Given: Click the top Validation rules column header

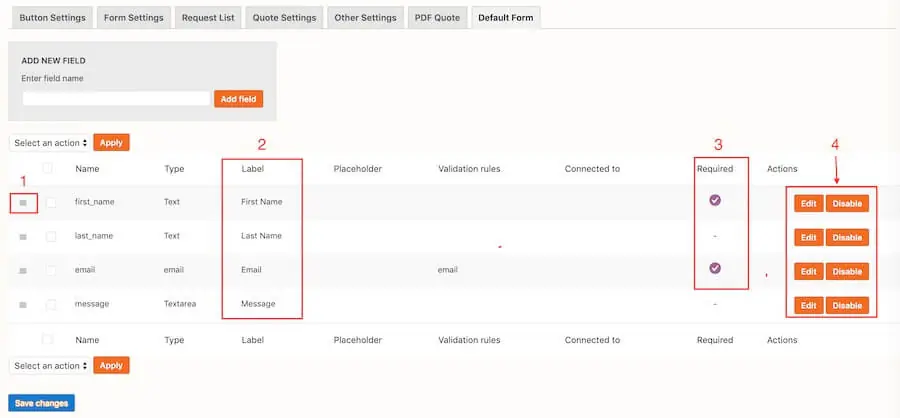Looking at the screenshot, I should (469, 169).
